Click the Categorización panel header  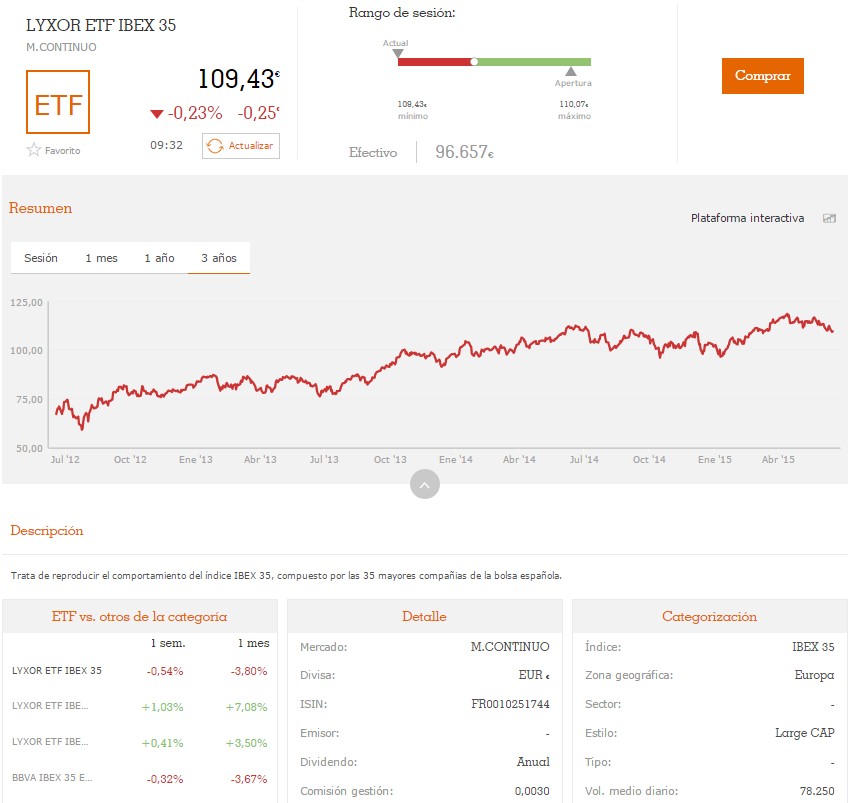point(709,616)
